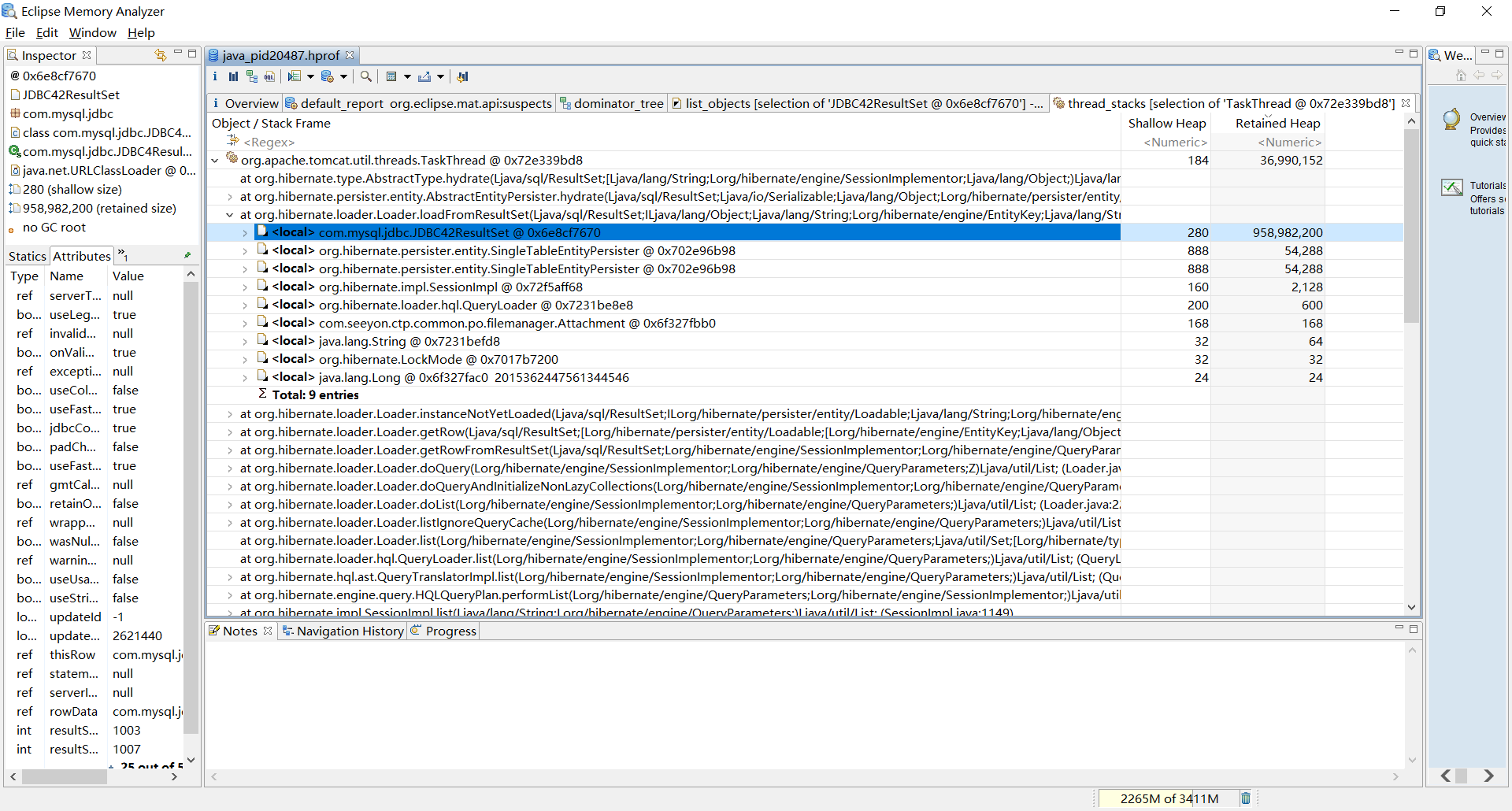Click the Inspector horizontal scrollbar thumb
1512x811 pixels.
click(64, 776)
